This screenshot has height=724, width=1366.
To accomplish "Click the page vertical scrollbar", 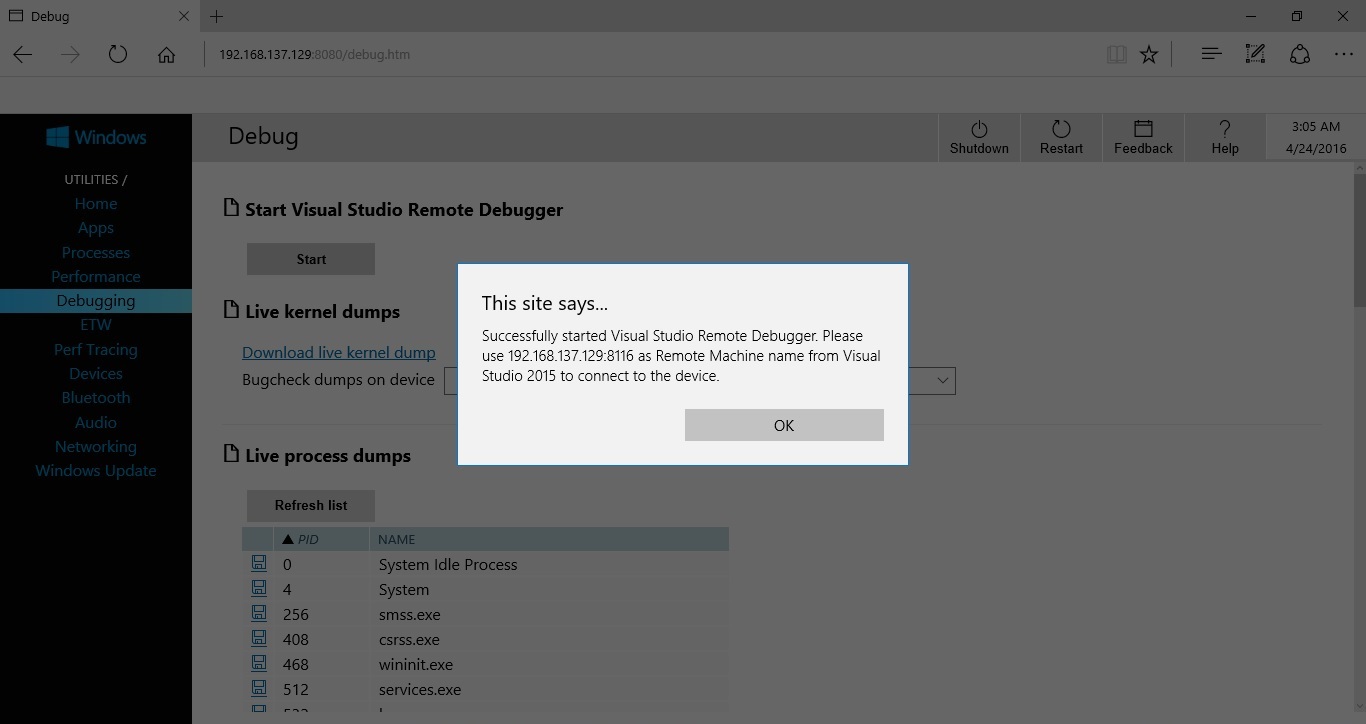I will pyautogui.click(x=1360, y=240).
